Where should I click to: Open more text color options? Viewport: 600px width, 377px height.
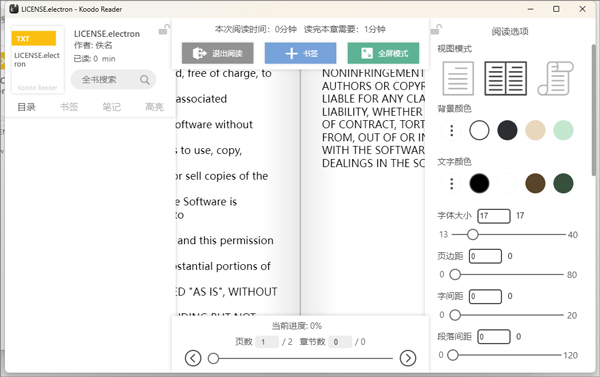click(452, 183)
